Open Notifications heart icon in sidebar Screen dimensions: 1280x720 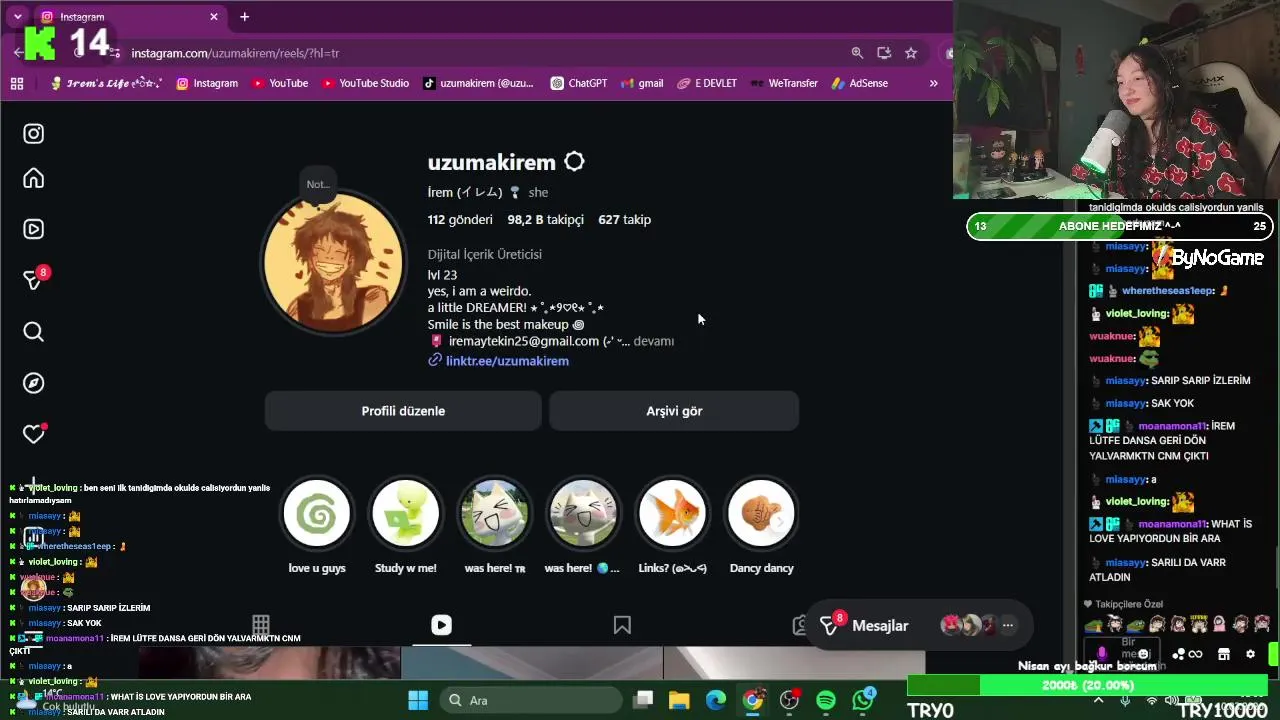(x=34, y=434)
